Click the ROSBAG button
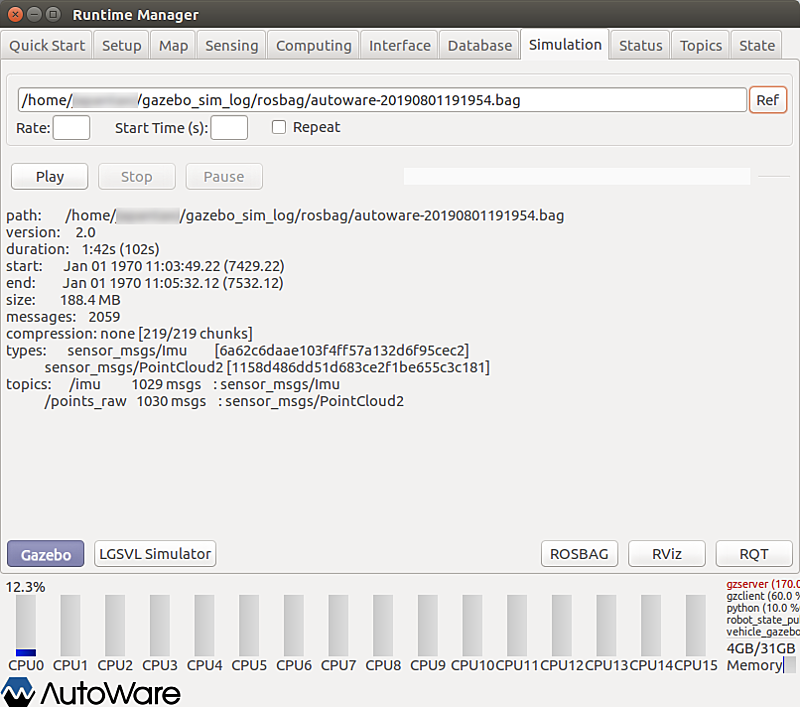 [579, 554]
